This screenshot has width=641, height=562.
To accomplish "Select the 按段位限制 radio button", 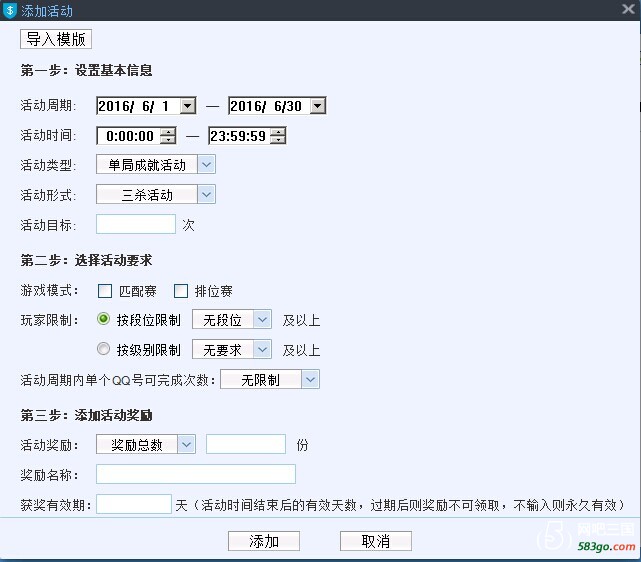I will (x=103, y=320).
